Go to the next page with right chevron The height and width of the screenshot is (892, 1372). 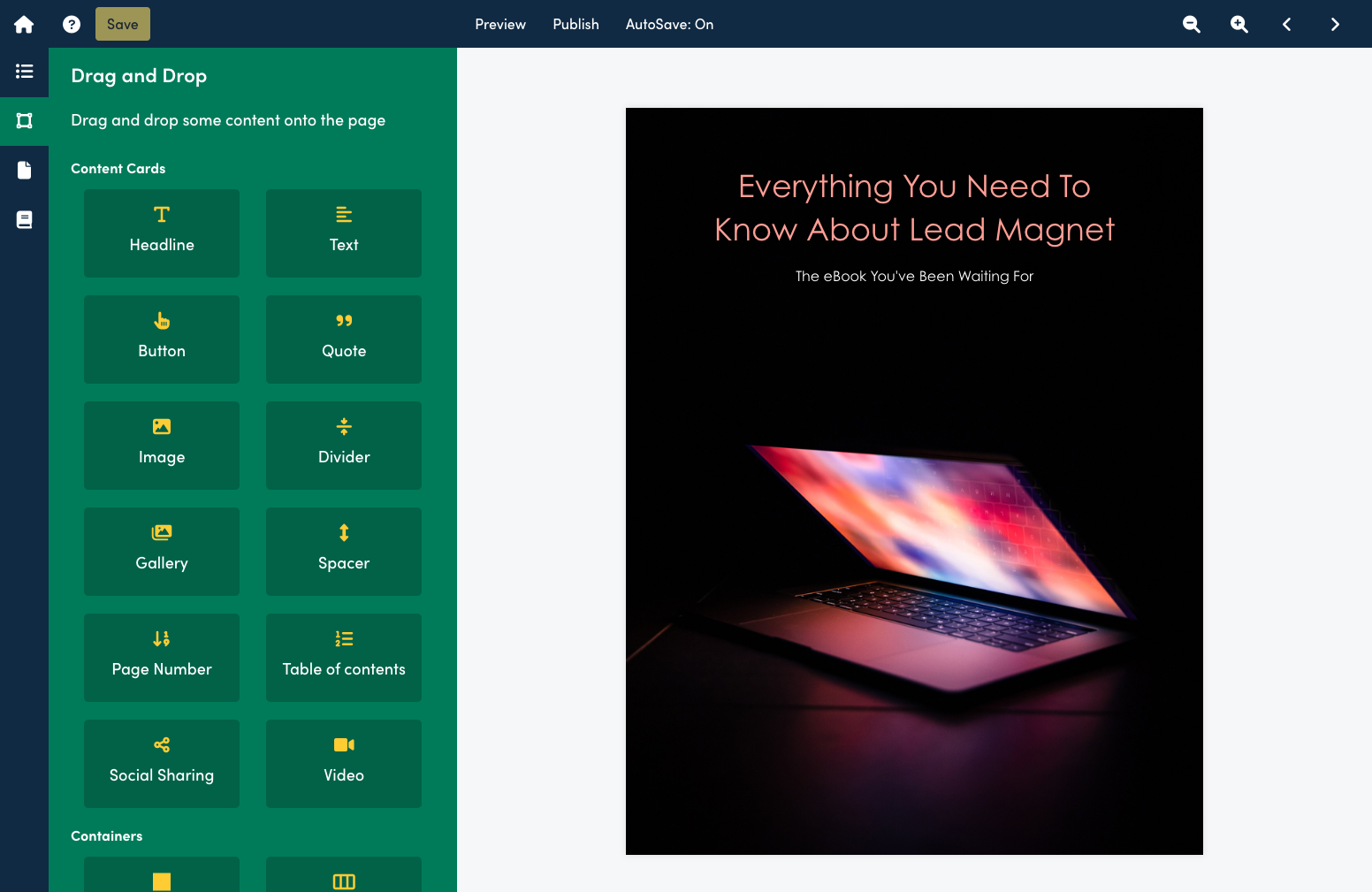click(x=1335, y=24)
